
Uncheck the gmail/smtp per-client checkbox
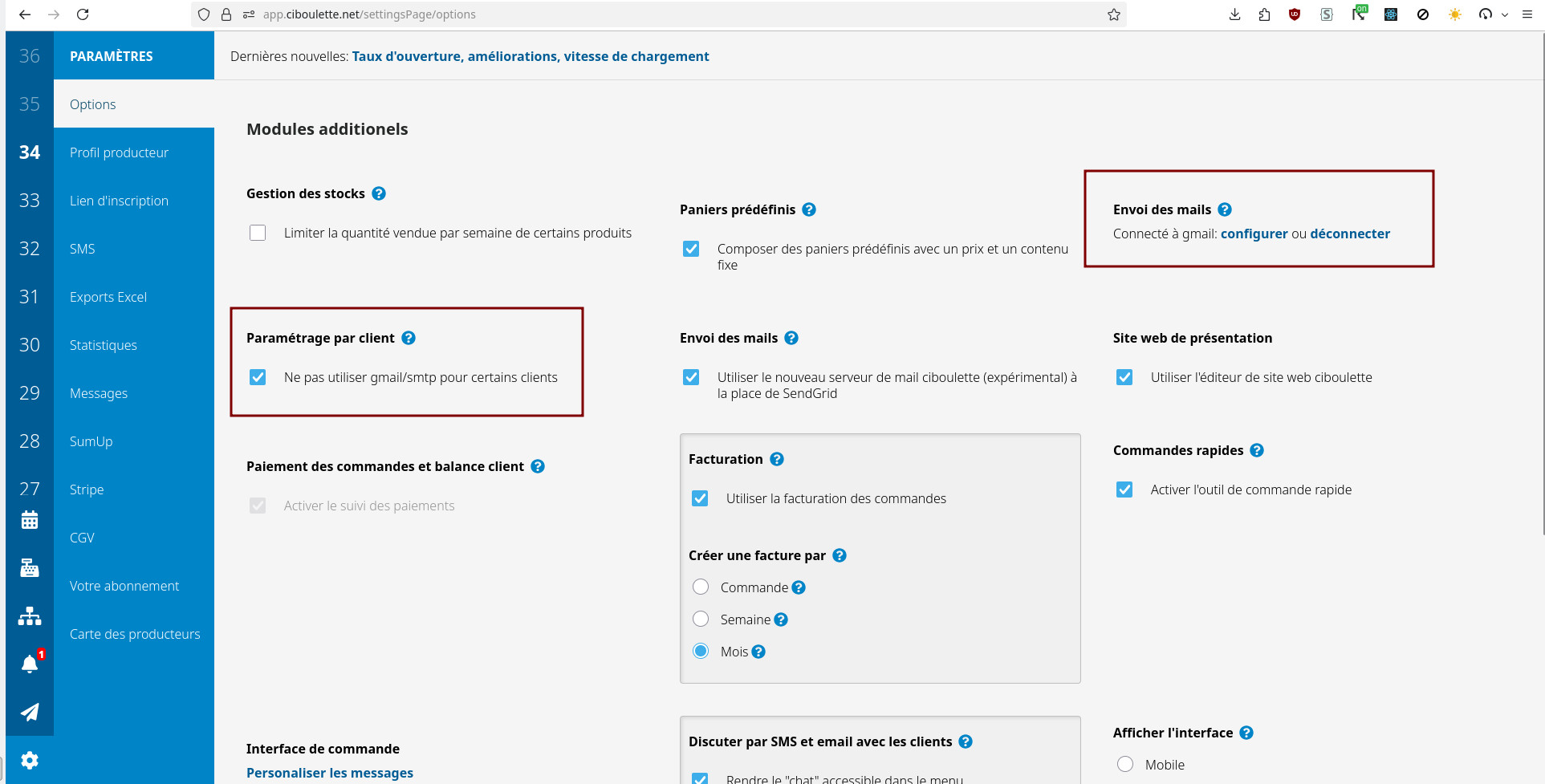tap(258, 377)
